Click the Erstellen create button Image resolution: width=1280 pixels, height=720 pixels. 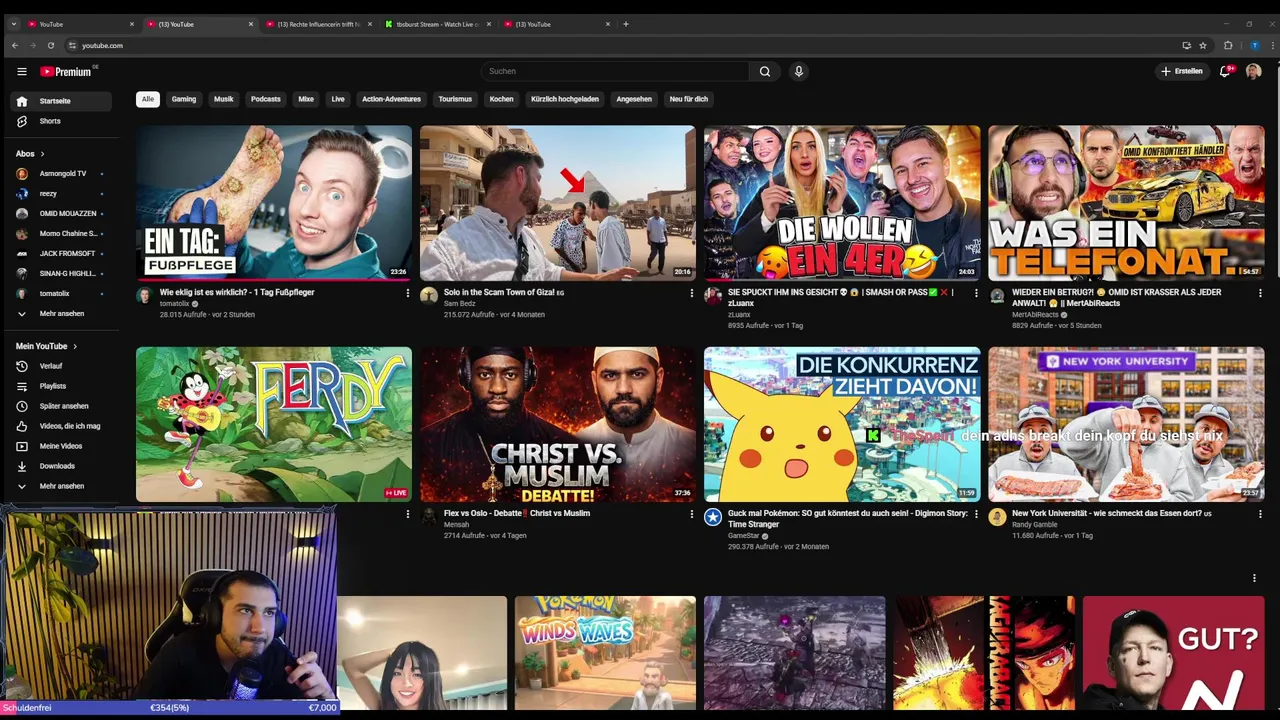tap(1181, 71)
